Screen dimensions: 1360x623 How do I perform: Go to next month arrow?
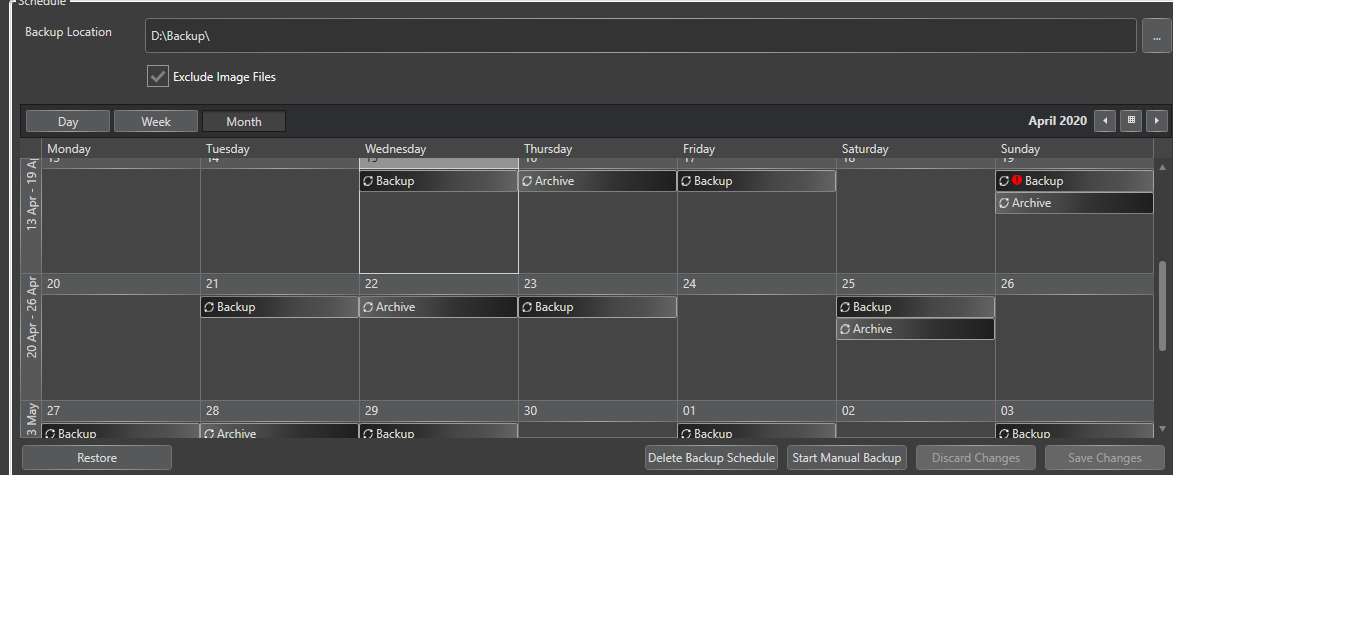1157,121
